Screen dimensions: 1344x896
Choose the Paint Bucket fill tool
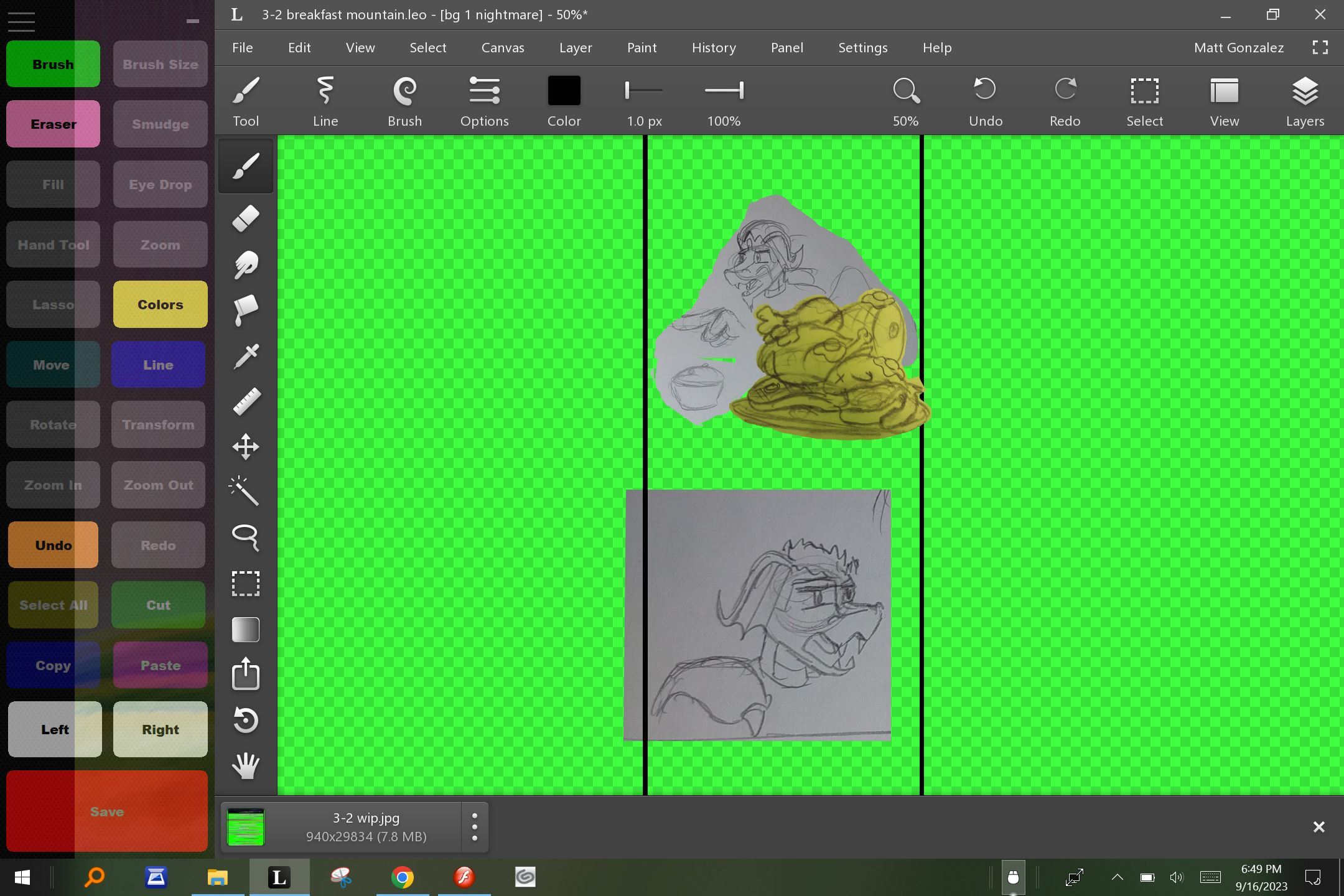(245, 310)
